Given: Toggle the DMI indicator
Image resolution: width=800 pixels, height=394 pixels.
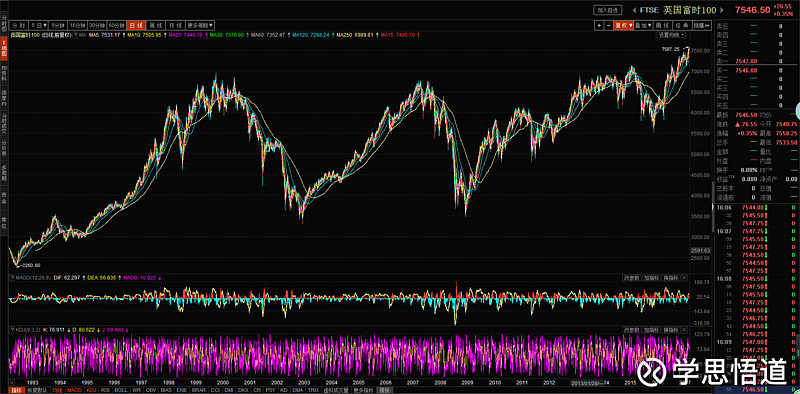Looking at the screenshot, I should click(x=229, y=390).
